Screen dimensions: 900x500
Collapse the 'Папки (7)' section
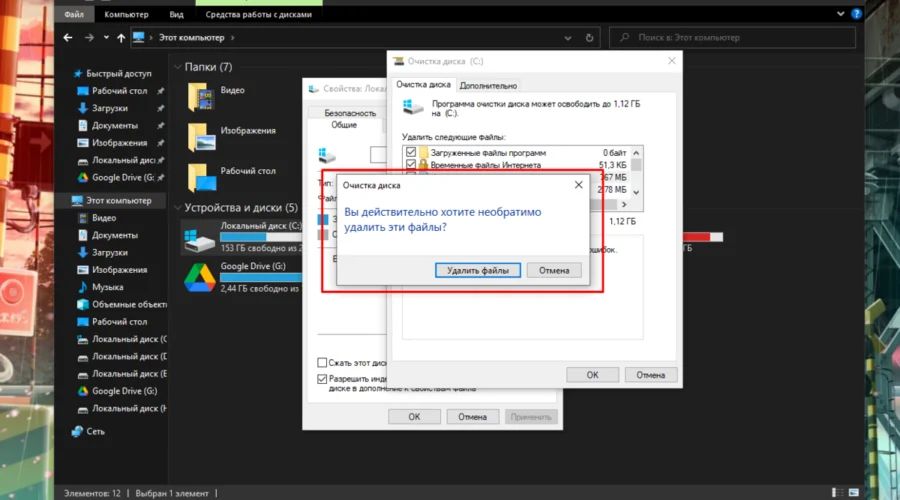pos(176,67)
